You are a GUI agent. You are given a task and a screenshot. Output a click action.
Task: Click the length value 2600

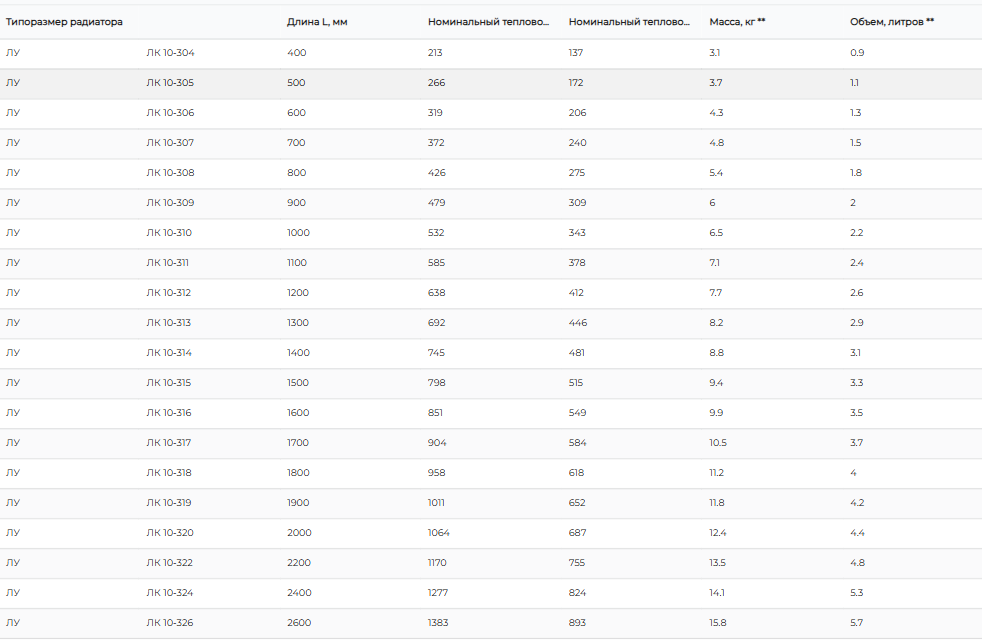click(x=299, y=623)
